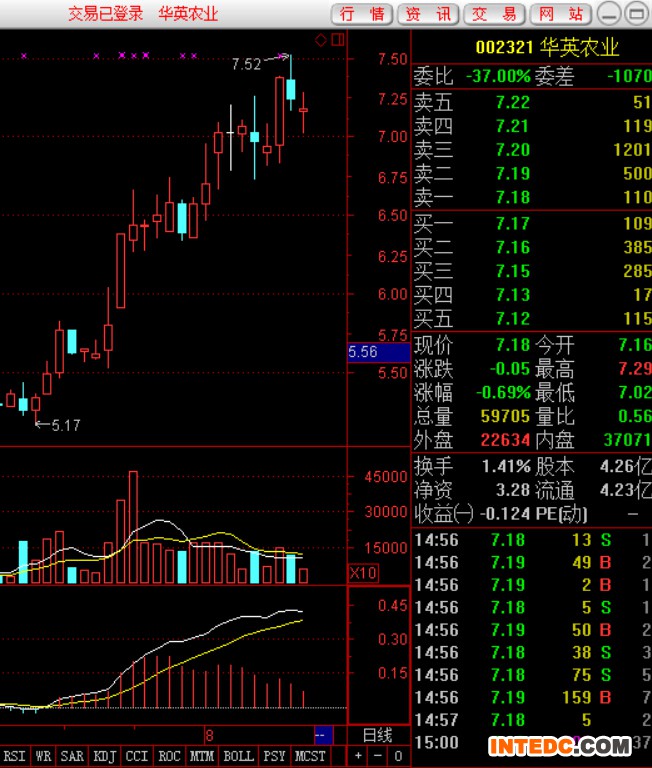Click the 0 reset button at bottom

pyautogui.click(x=397, y=756)
